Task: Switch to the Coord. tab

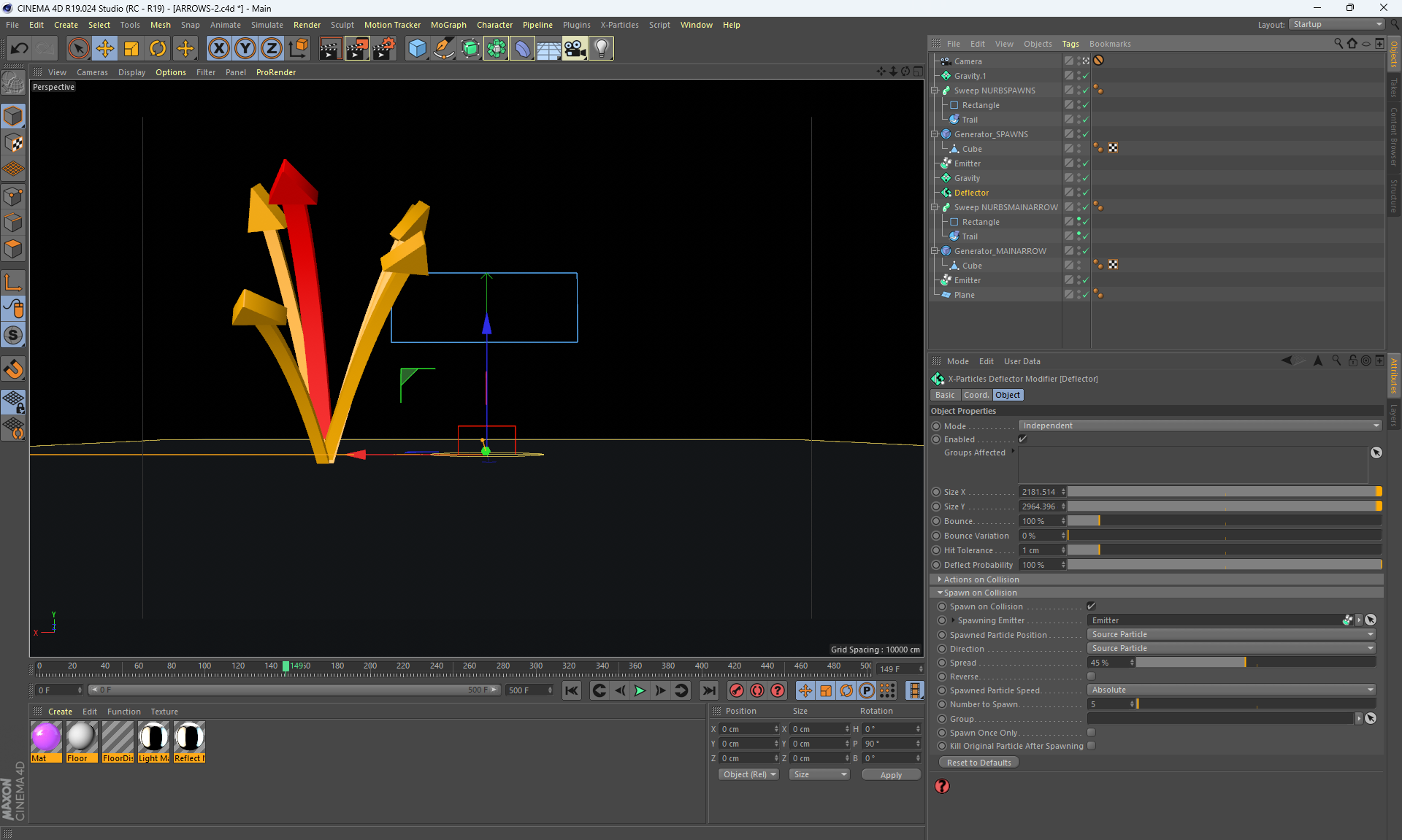Action: [976, 395]
